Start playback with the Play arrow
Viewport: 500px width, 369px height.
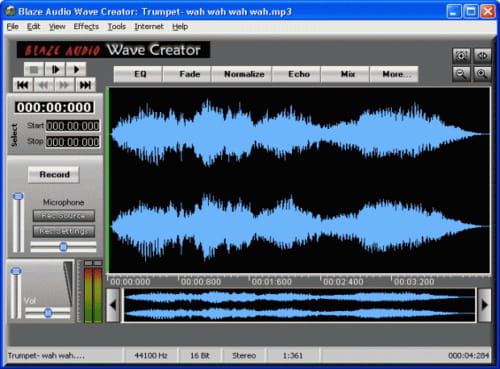(x=76, y=69)
